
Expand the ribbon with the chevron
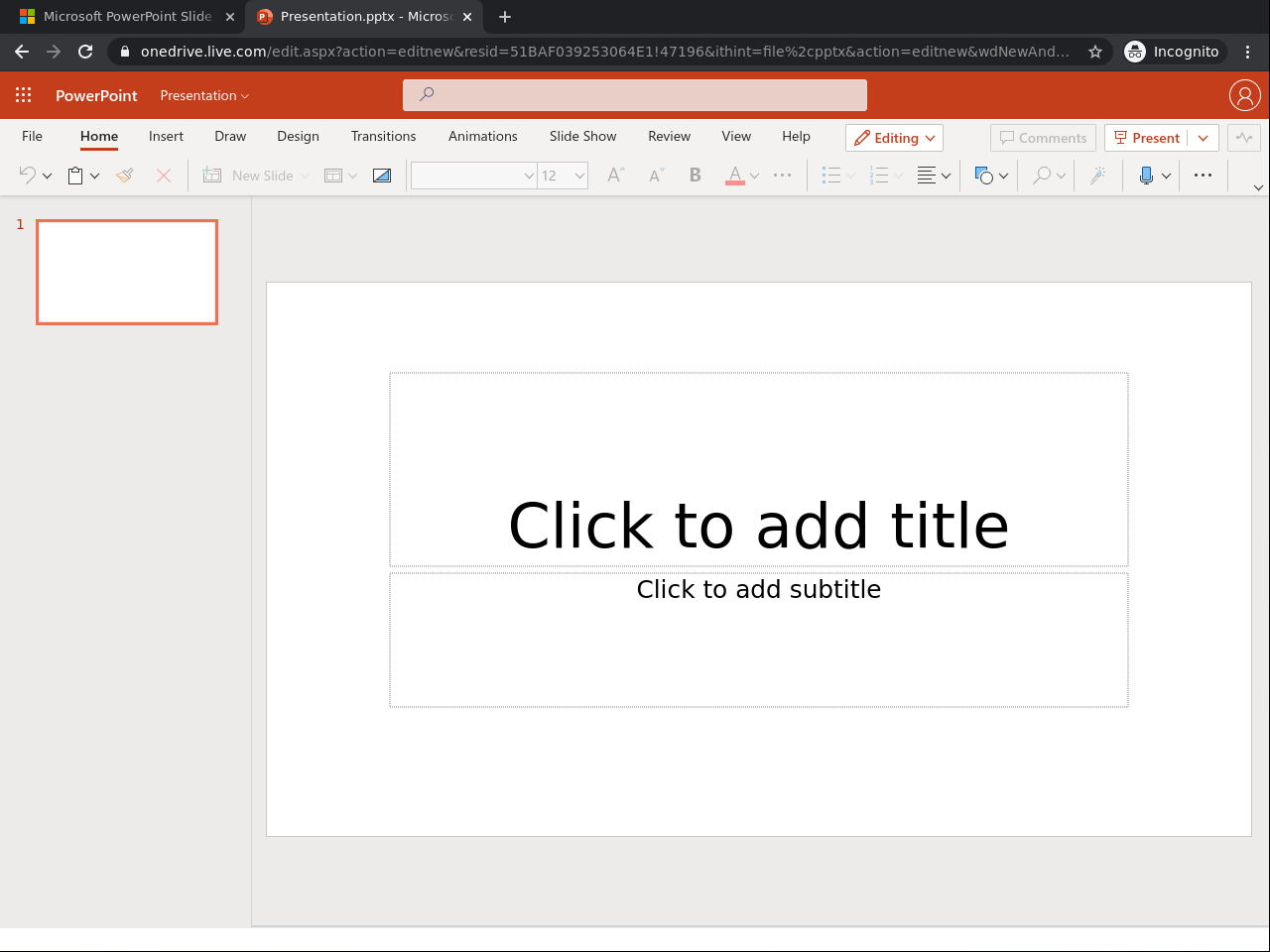pyautogui.click(x=1258, y=187)
